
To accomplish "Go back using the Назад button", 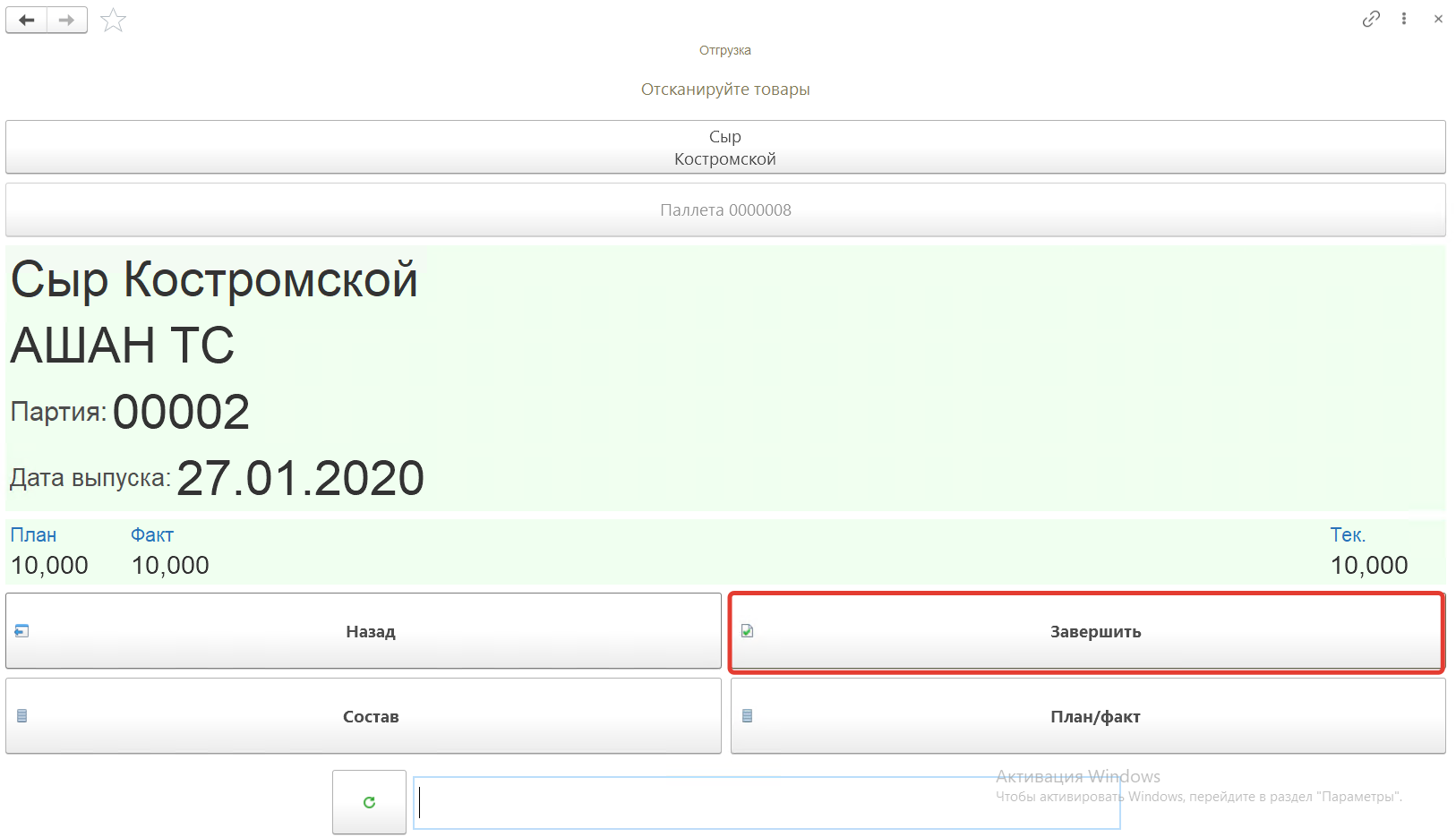I will click(364, 631).
